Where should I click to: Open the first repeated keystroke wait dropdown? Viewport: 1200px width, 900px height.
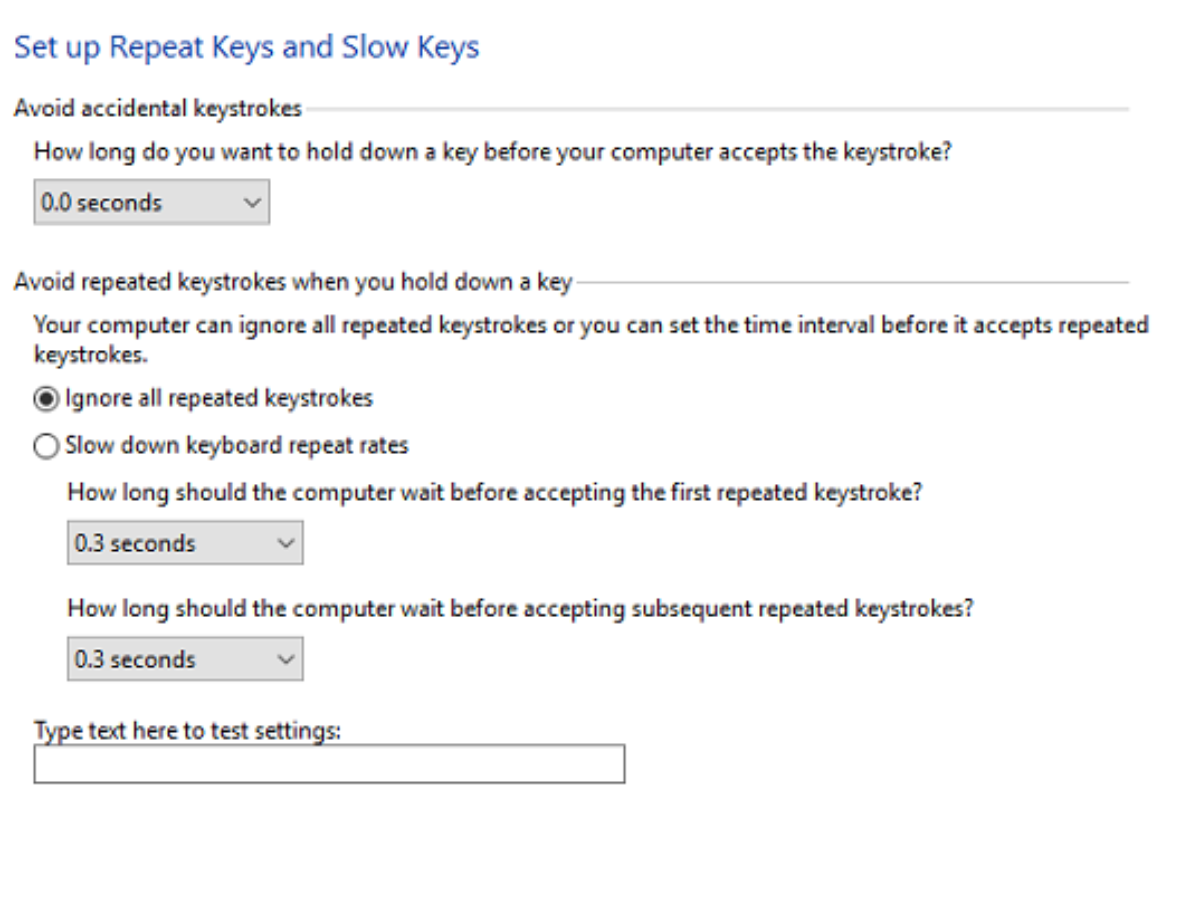tap(184, 544)
